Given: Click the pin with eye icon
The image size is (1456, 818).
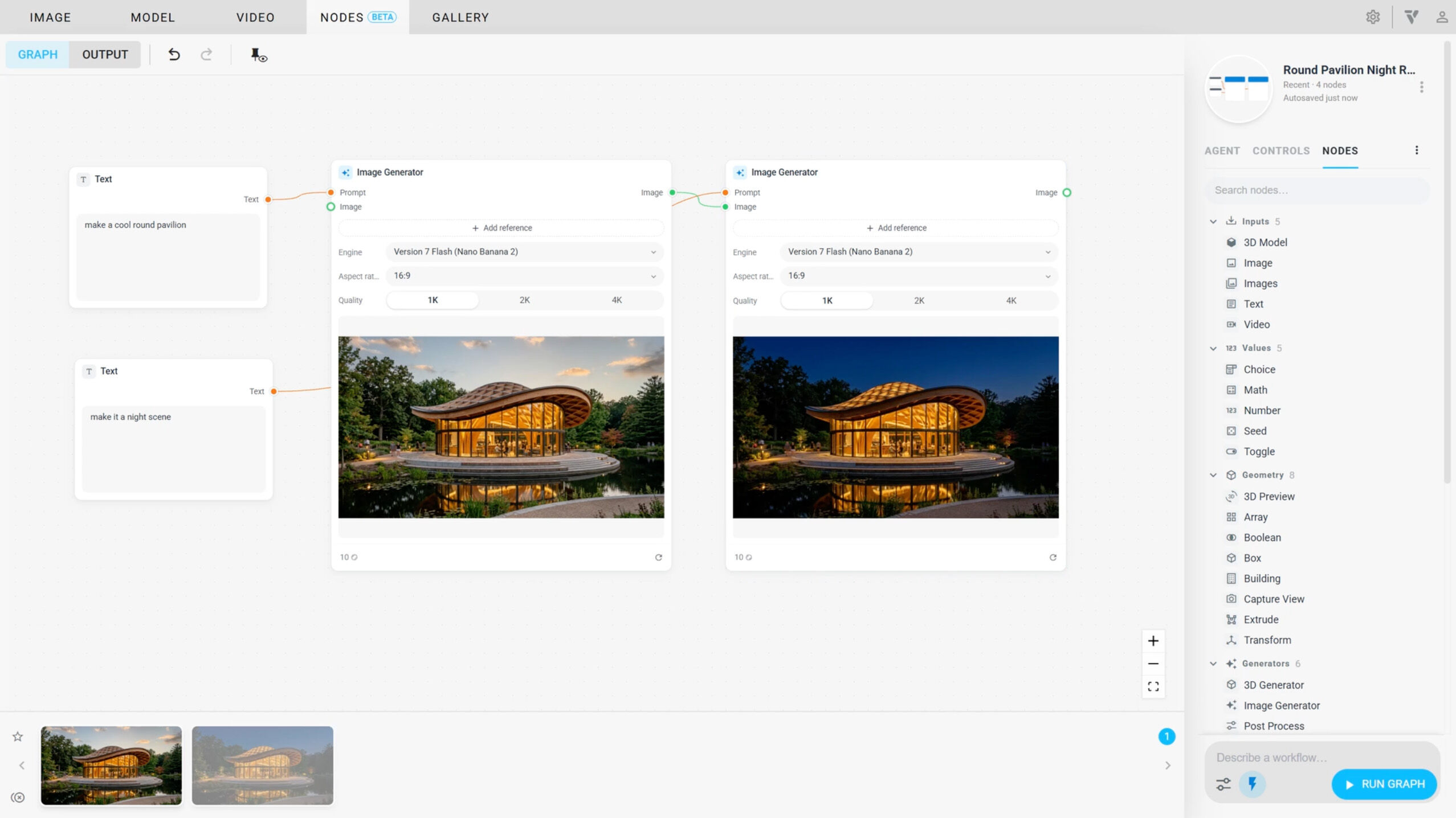Looking at the screenshot, I should pyautogui.click(x=259, y=55).
